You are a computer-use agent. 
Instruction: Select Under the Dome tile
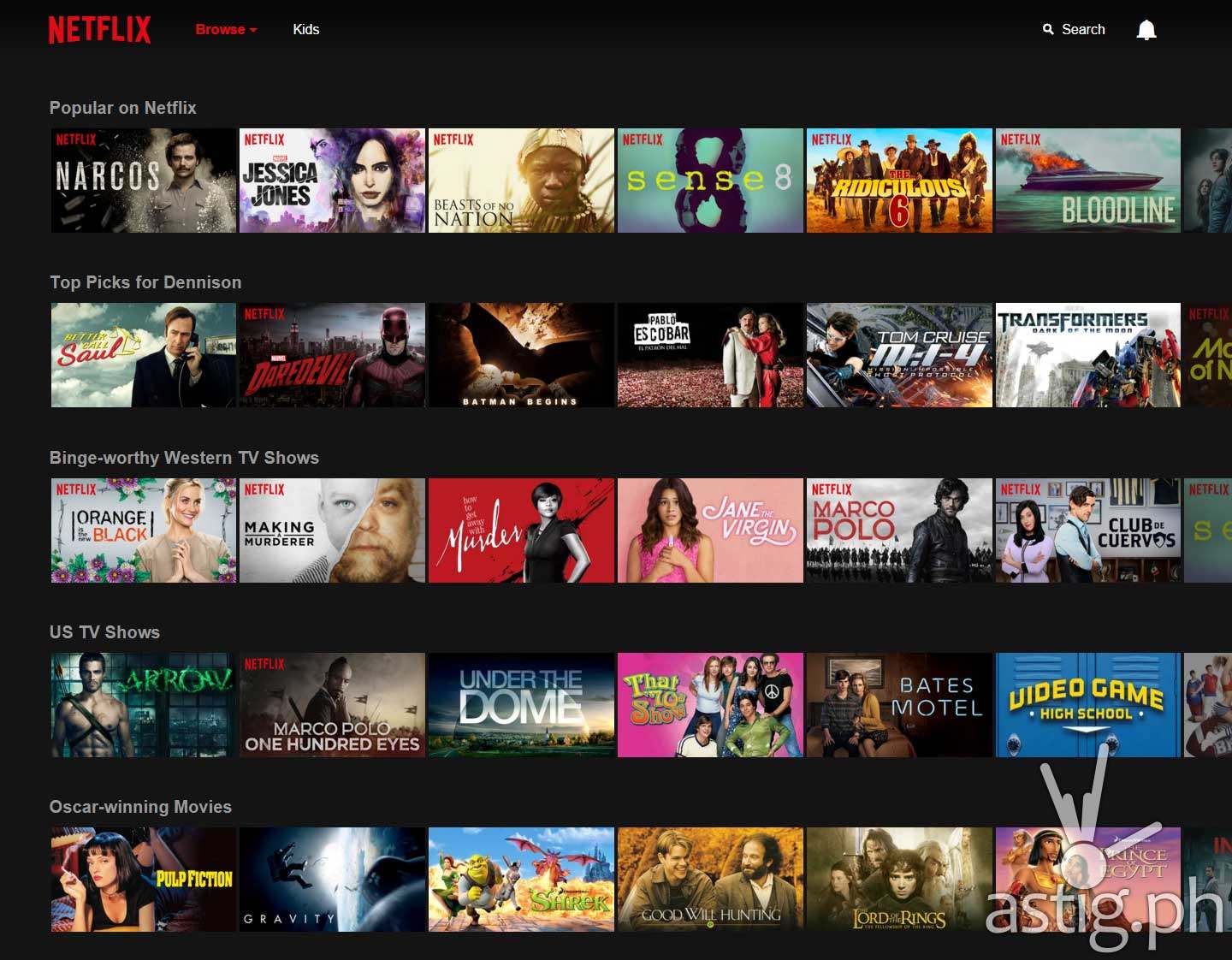tap(521, 705)
